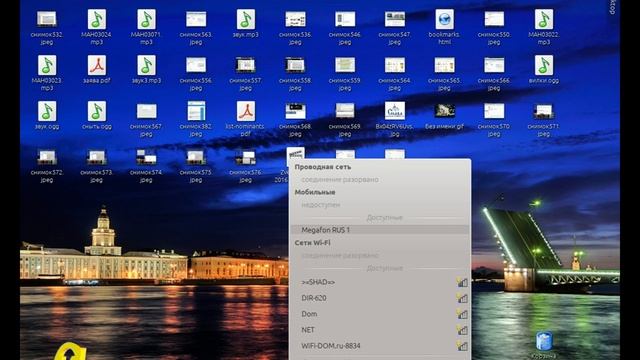Open the bookmarks.html file icon
This screenshot has height=360, width=640.
tap(444, 19)
